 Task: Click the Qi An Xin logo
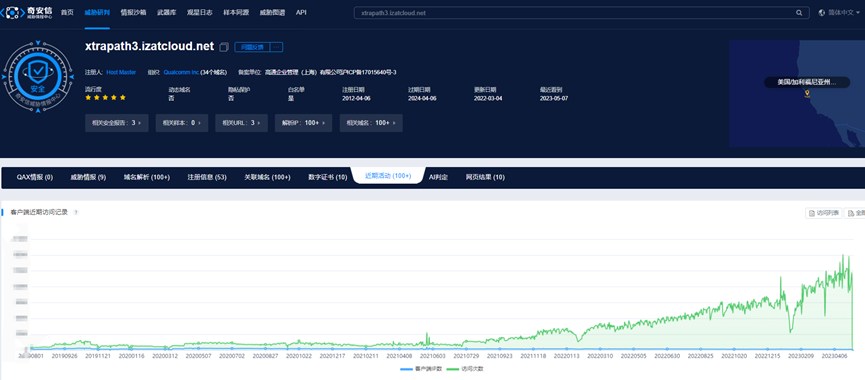28,12
